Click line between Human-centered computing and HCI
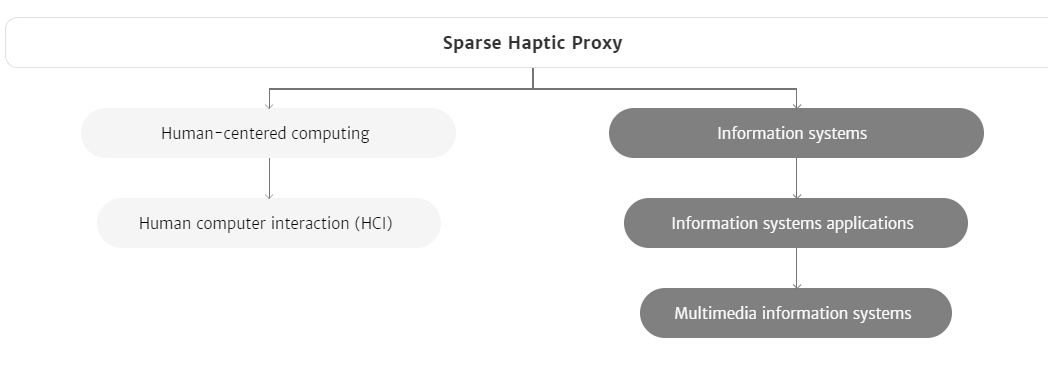 [x=269, y=175]
